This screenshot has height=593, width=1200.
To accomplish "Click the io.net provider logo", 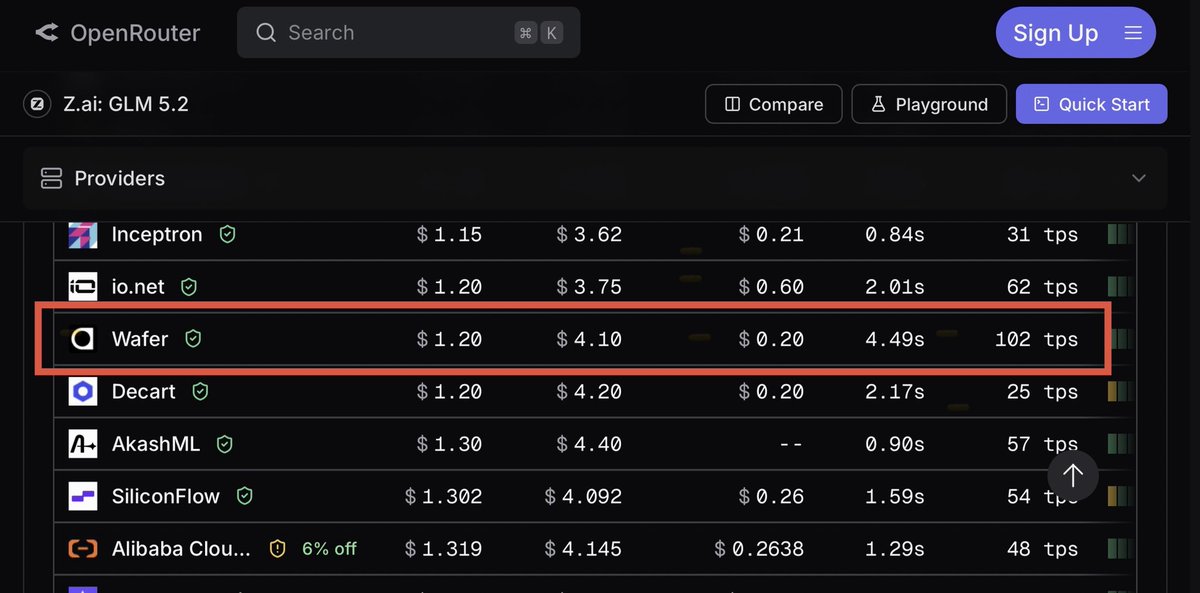I will point(83,287).
